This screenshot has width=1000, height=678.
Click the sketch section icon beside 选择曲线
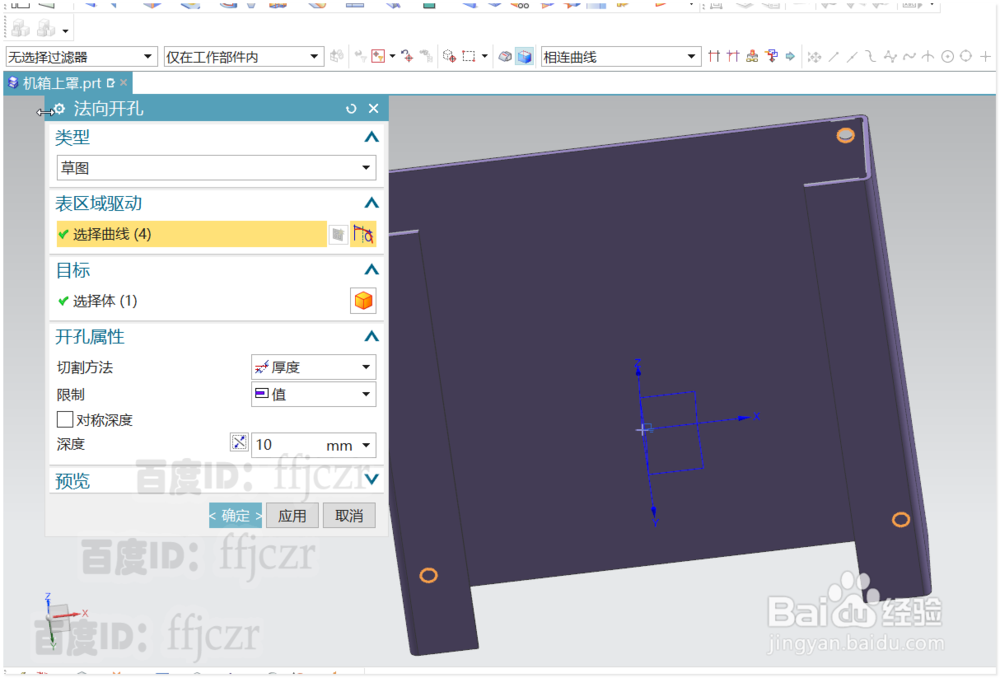(x=363, y=234)
